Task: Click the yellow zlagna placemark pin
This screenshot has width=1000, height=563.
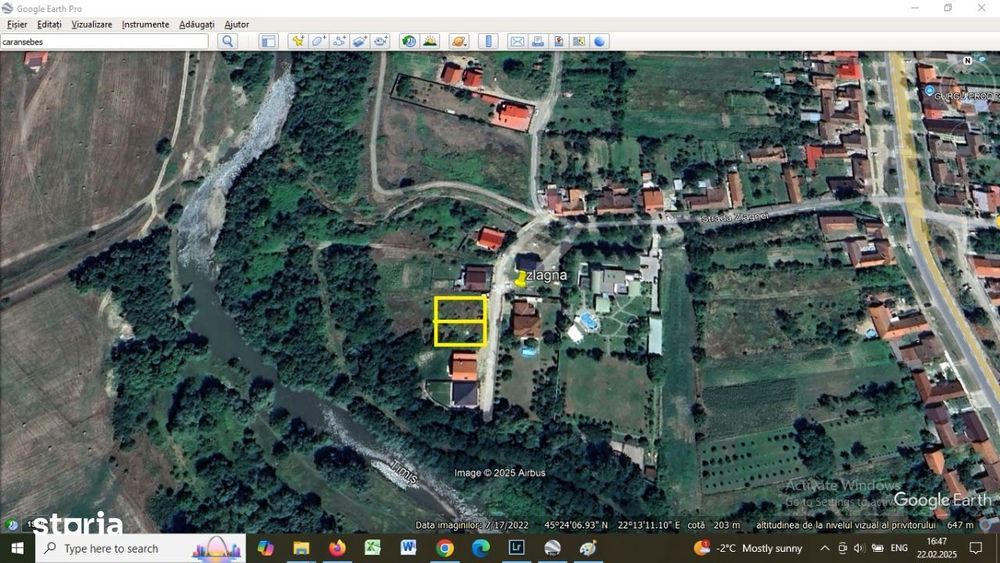Action: (521, 279)
